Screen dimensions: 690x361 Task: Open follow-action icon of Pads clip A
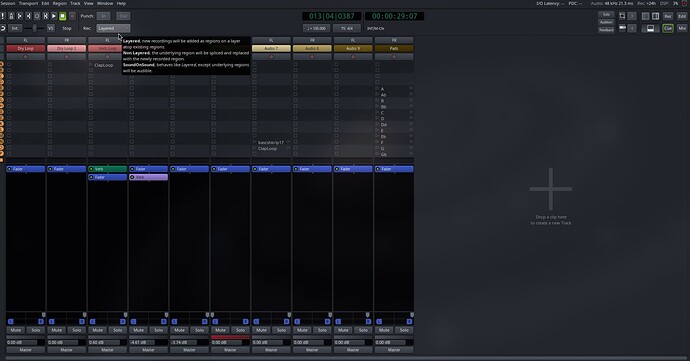411,88
